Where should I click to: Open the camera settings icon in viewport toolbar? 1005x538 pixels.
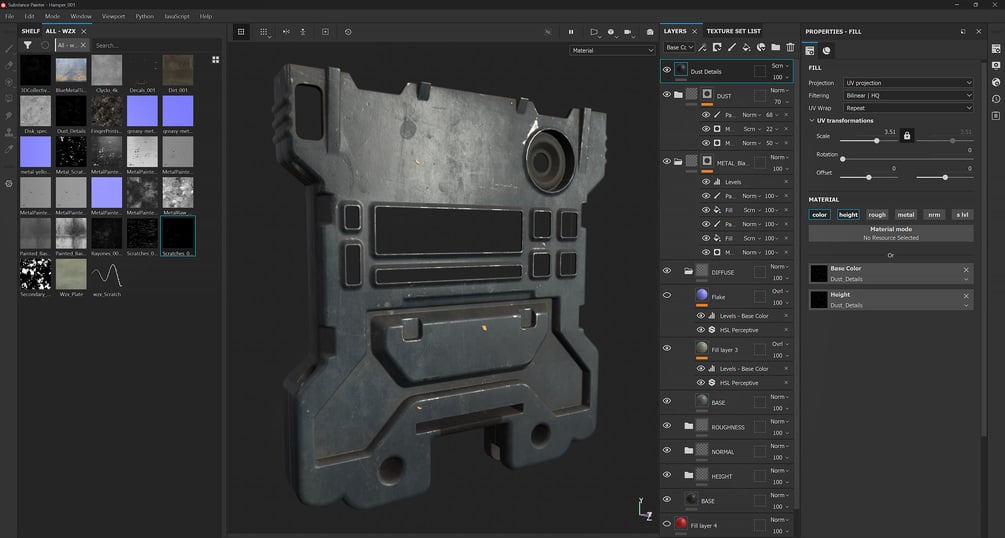point(629,31)
